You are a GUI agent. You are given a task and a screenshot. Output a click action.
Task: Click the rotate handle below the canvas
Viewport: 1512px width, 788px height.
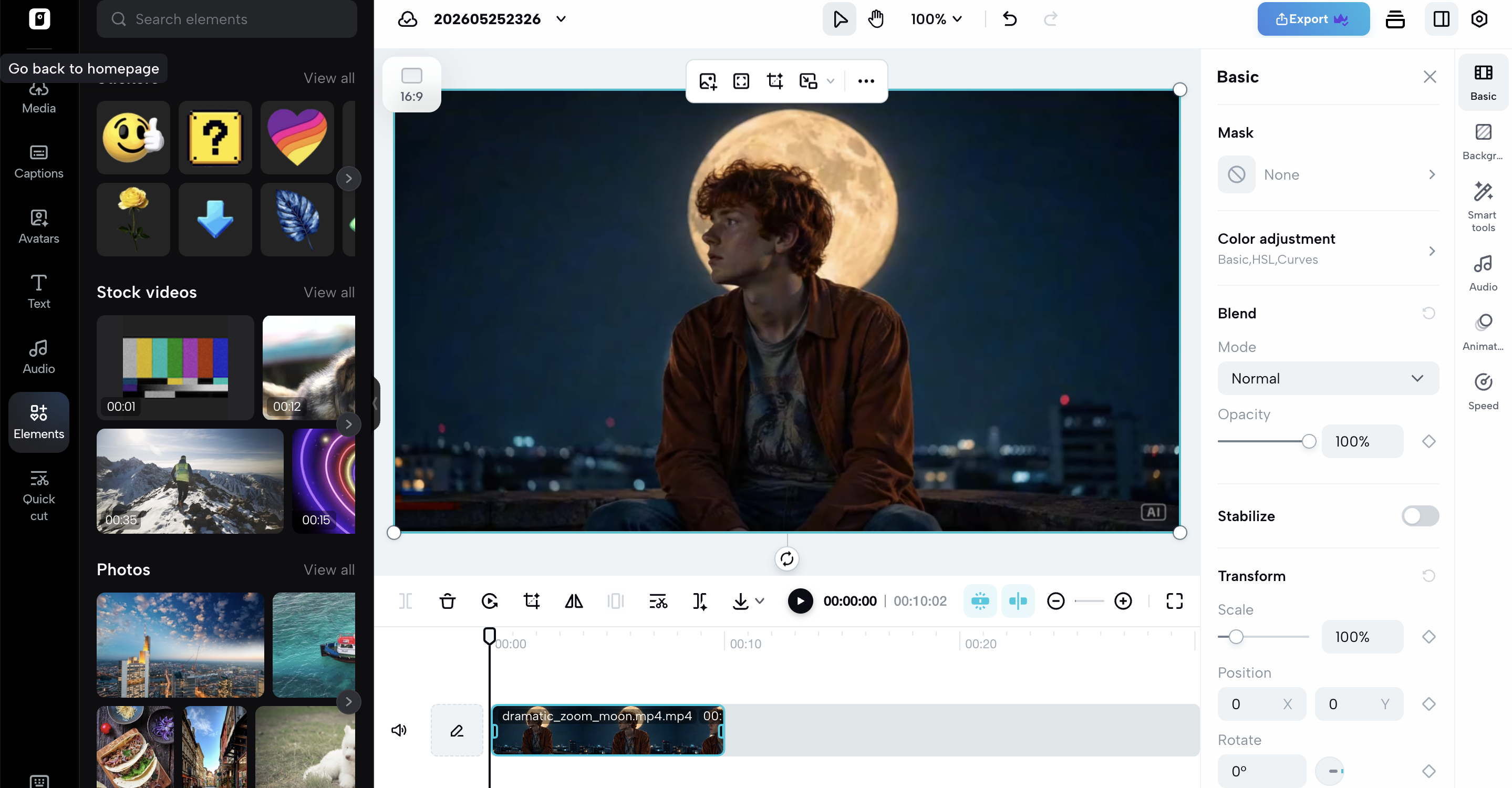tap(786, 558)
